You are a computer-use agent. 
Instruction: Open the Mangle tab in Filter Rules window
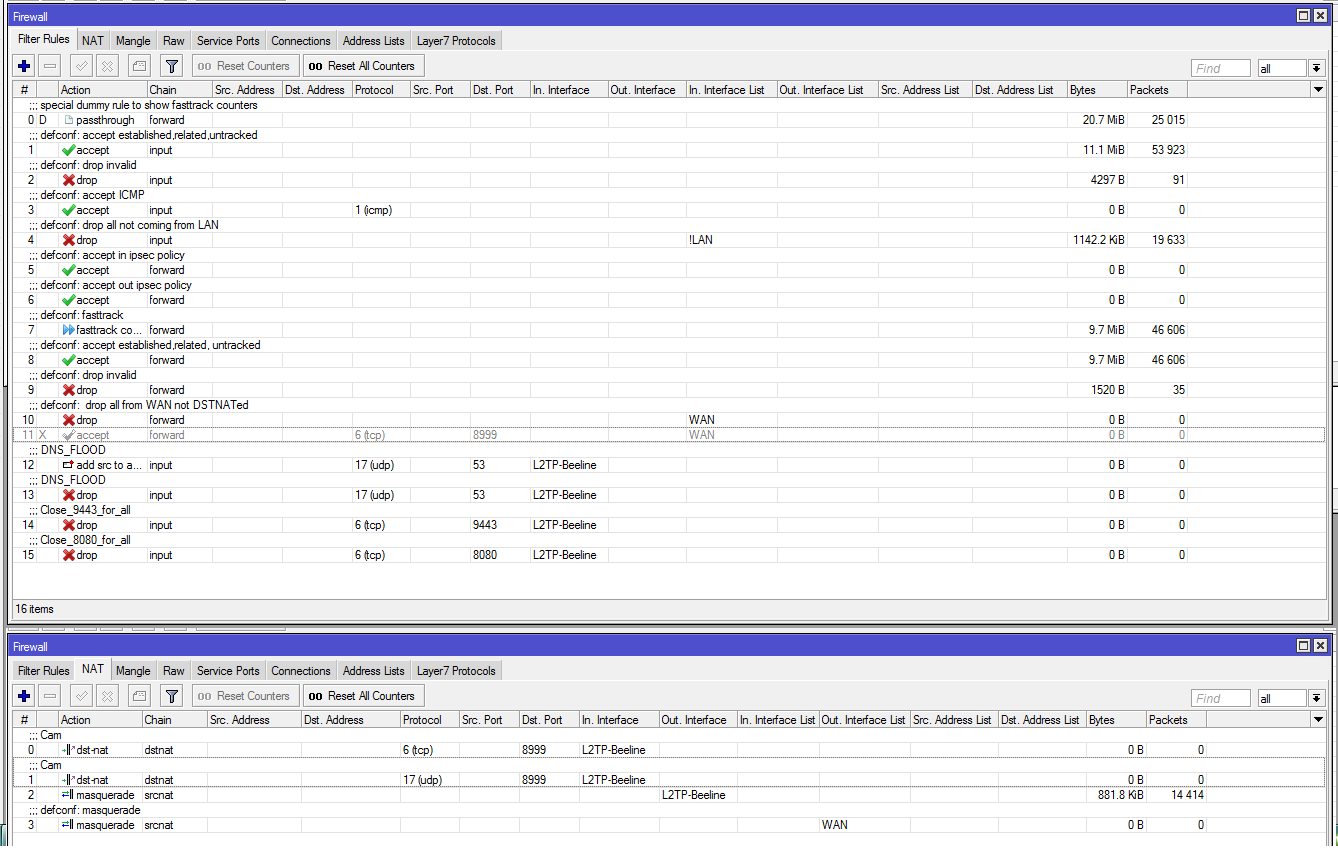click(133, 41)
